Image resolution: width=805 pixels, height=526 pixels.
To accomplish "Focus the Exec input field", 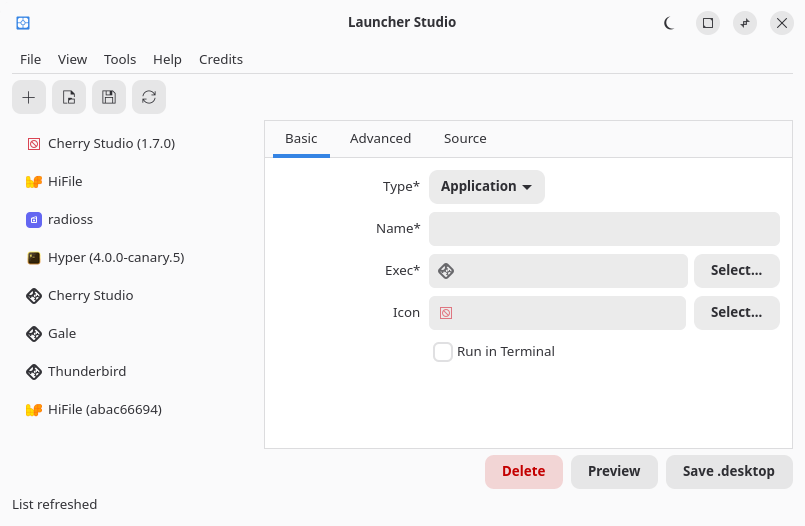I will (x=559, y=271).
